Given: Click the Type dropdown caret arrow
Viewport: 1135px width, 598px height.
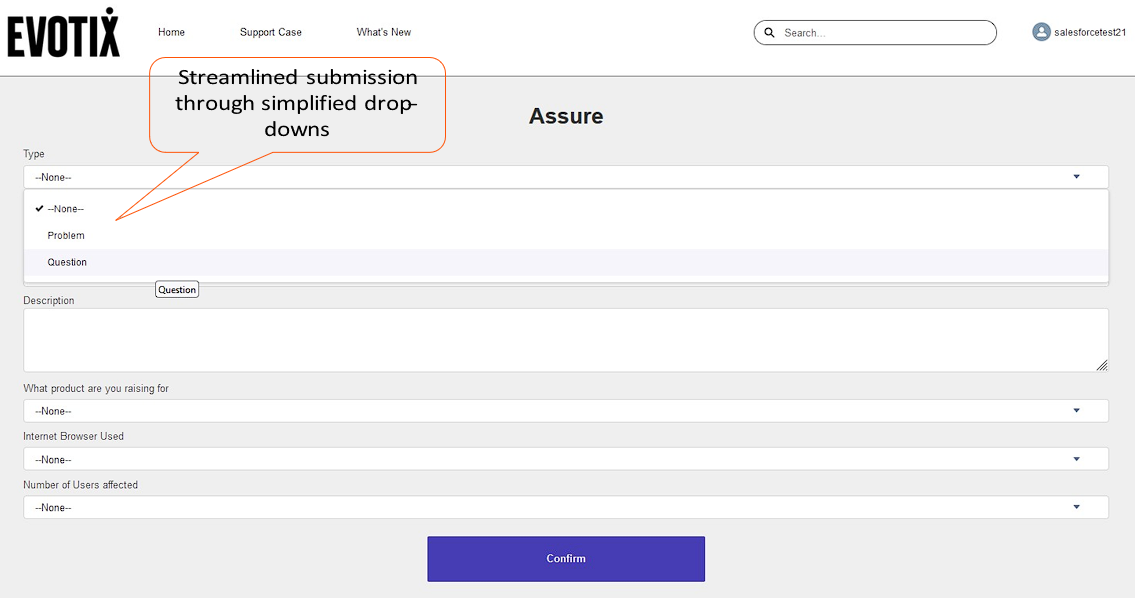Looking at the screenshot, I should (1077, 176).
